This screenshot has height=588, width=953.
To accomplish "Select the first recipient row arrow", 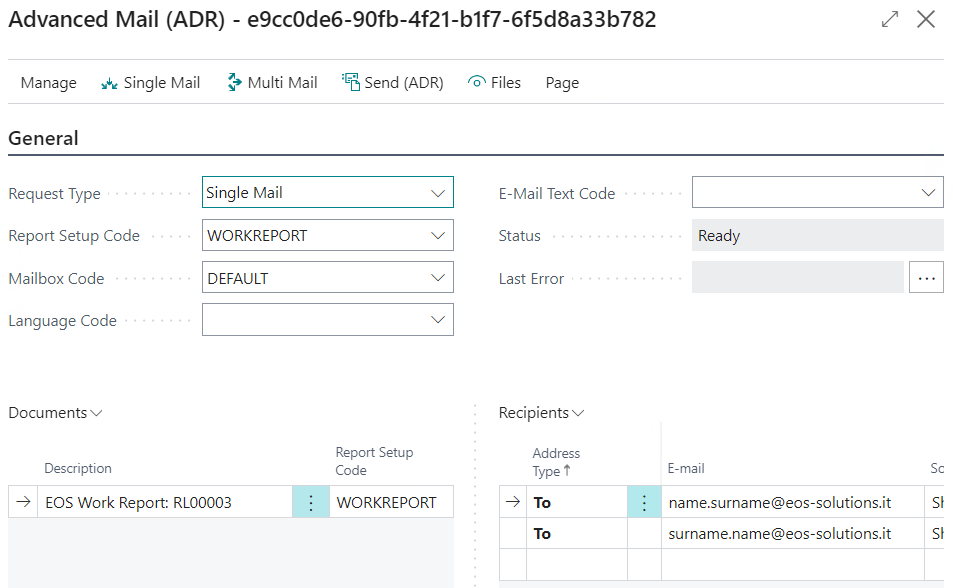I will click(x=513, y=502).
